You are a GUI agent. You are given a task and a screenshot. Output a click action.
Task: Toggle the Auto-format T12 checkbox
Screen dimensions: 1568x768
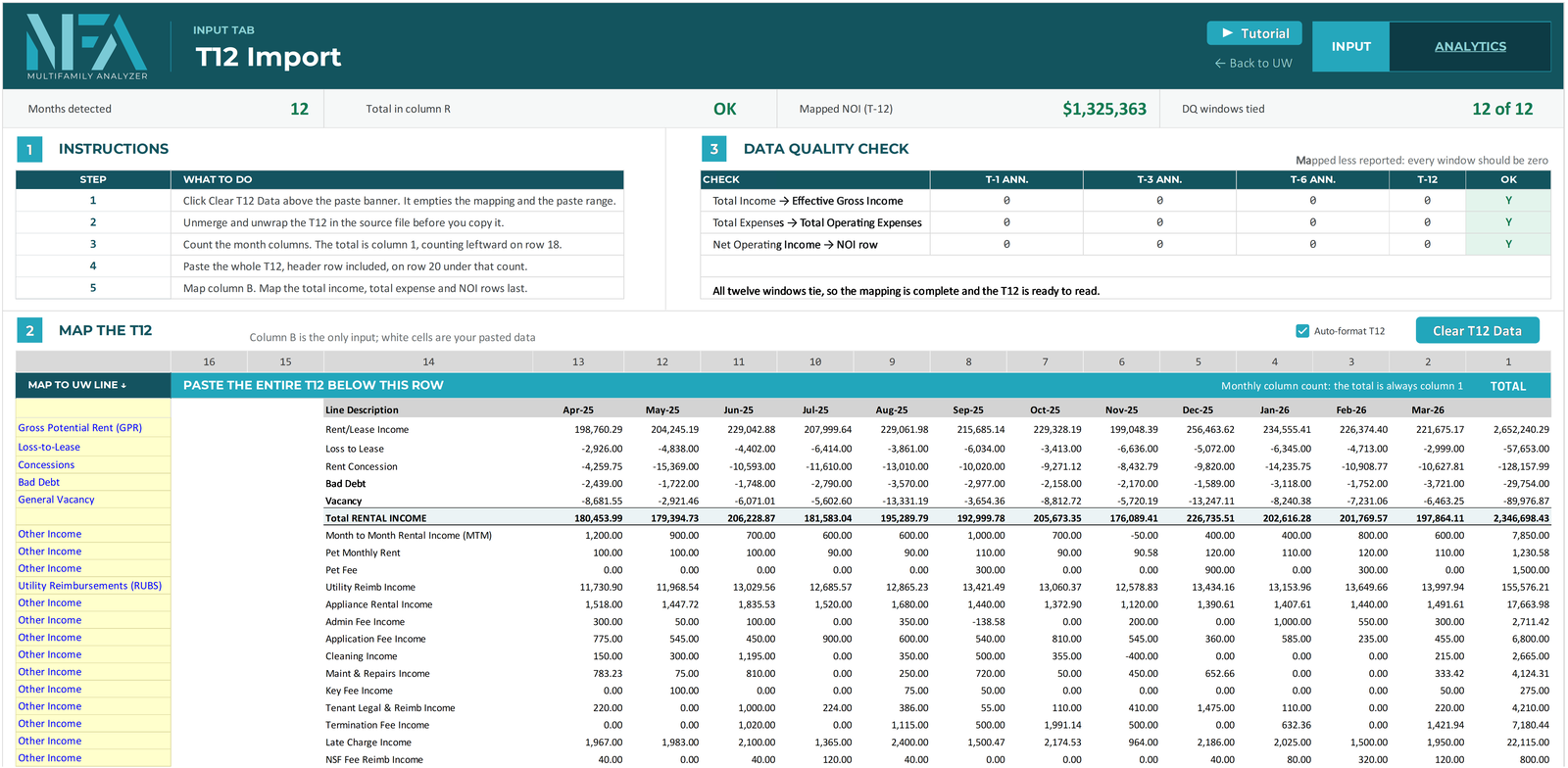click(x=1302, y=331)
